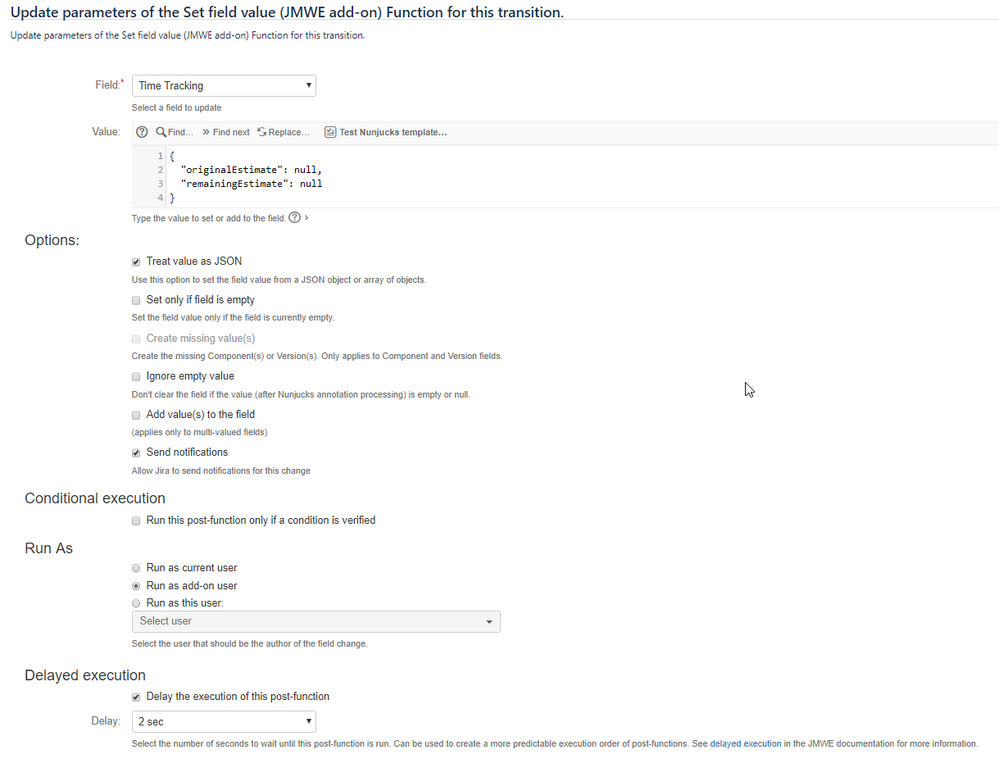The width and height of the screenshot is (999, 764).
Task: Open Test Nunjucks template tool
Action: 385,132
